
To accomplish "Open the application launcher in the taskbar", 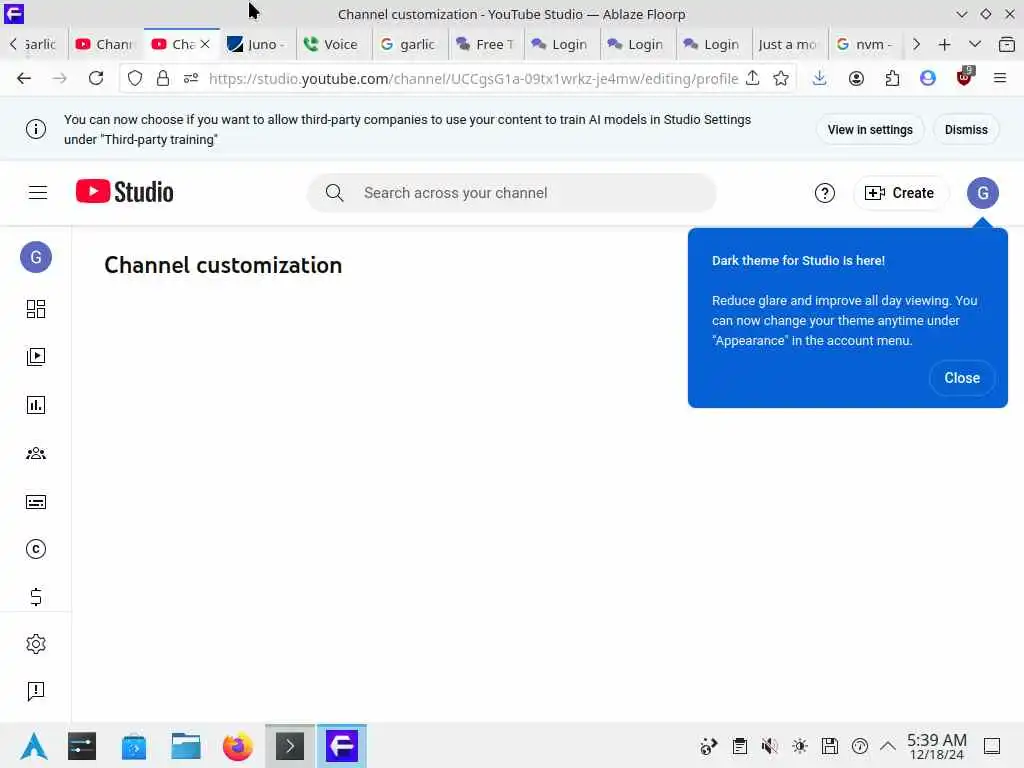I will 33,746.
